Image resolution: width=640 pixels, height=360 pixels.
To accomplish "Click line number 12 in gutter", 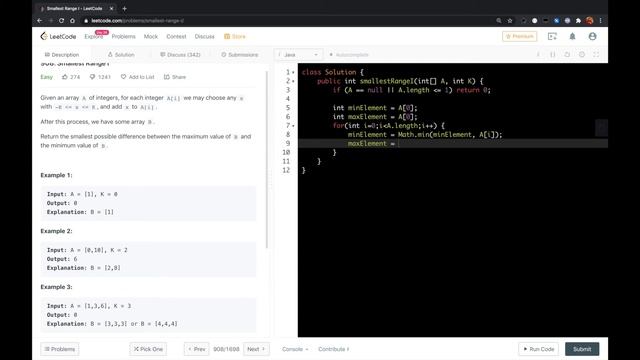I will pyautogui.click(x=286, y=170).
